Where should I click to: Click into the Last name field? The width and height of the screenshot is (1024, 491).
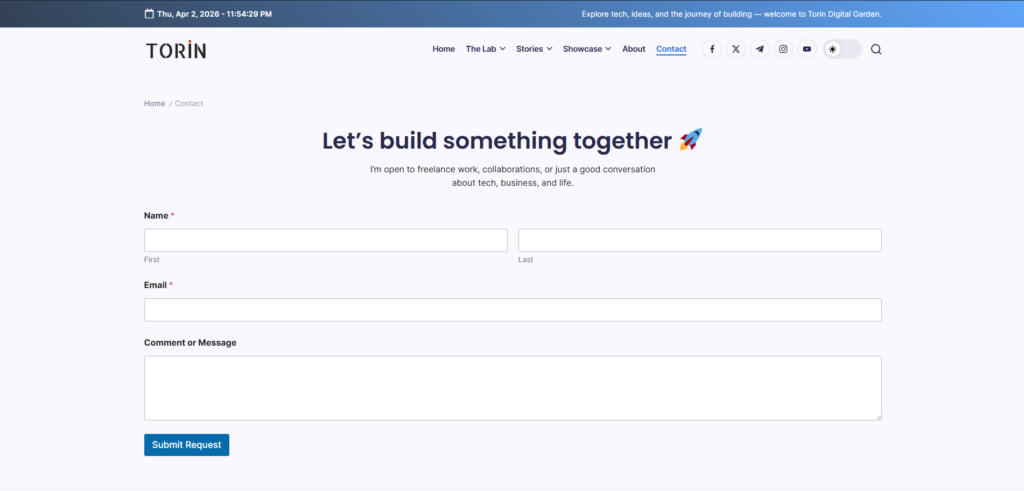(x=699, y=240)
